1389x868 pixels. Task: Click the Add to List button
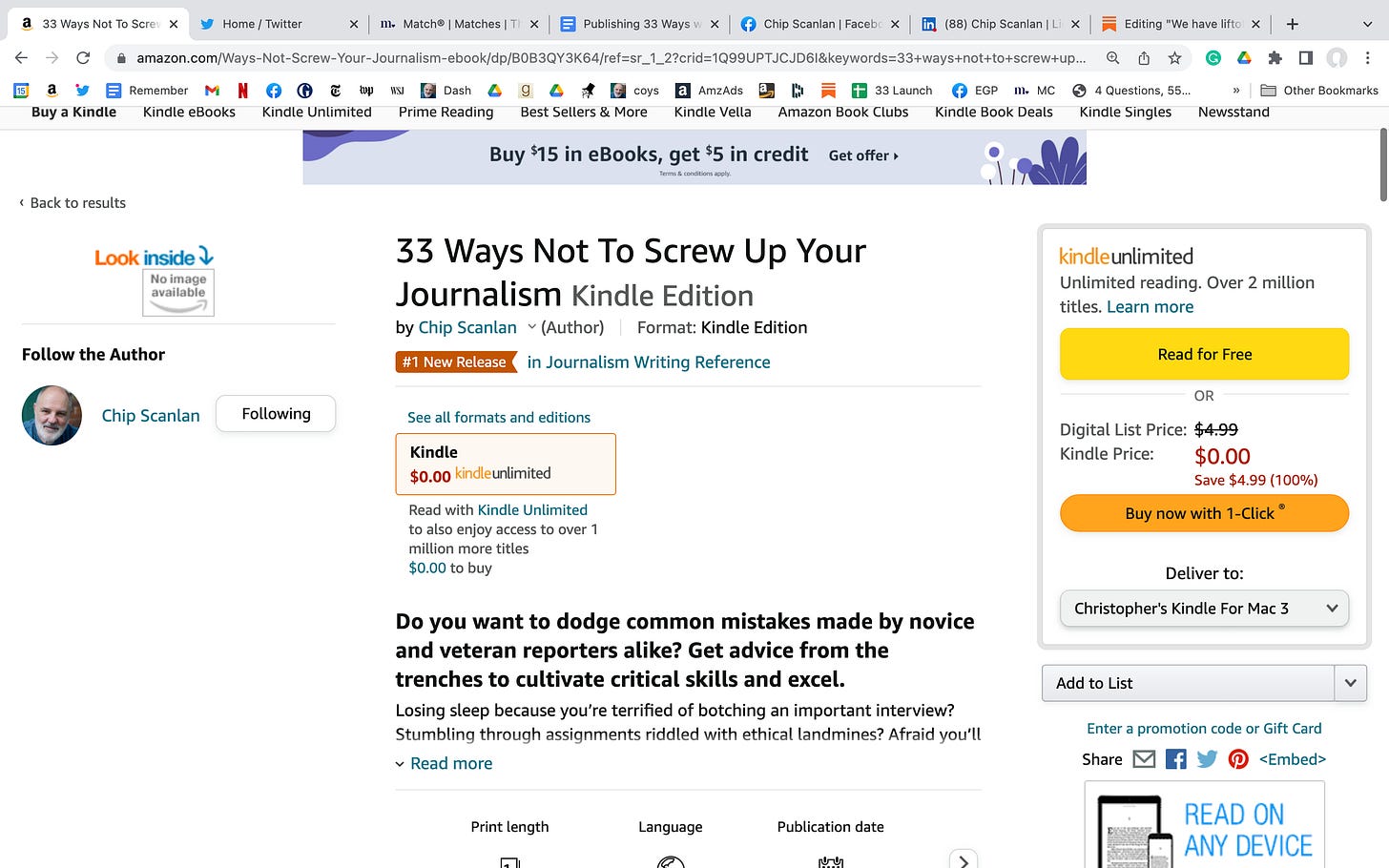(x=1189, y=683)
